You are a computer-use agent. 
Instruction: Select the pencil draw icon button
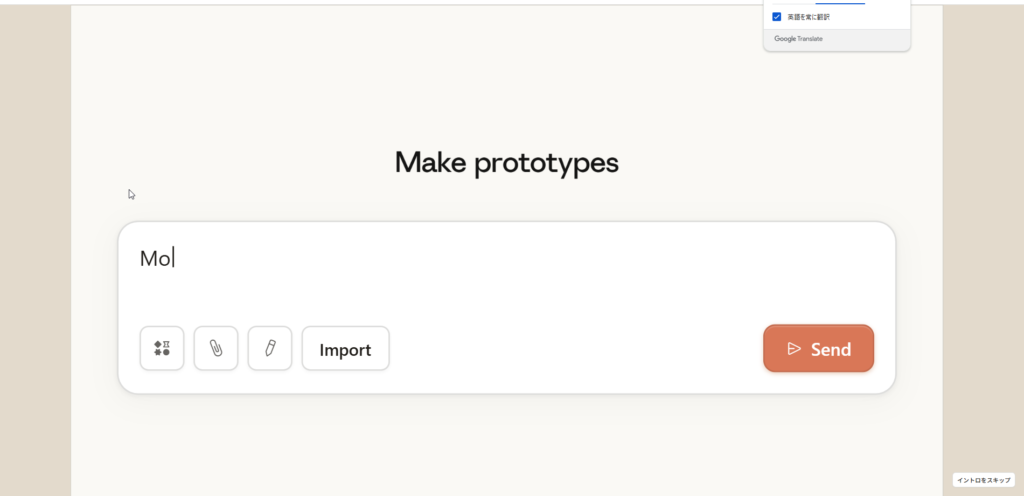(x=270, y=349)
